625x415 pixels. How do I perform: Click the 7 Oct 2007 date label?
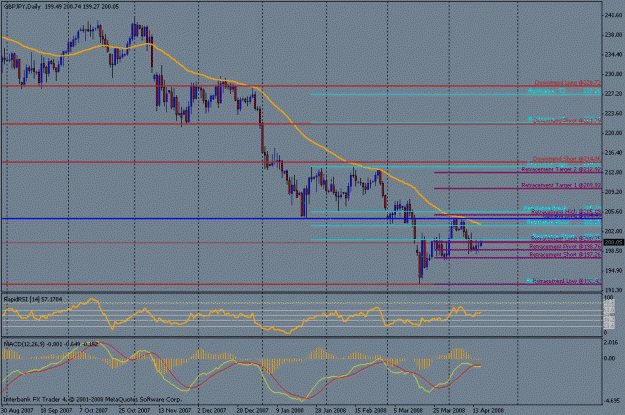coord(94,410)
